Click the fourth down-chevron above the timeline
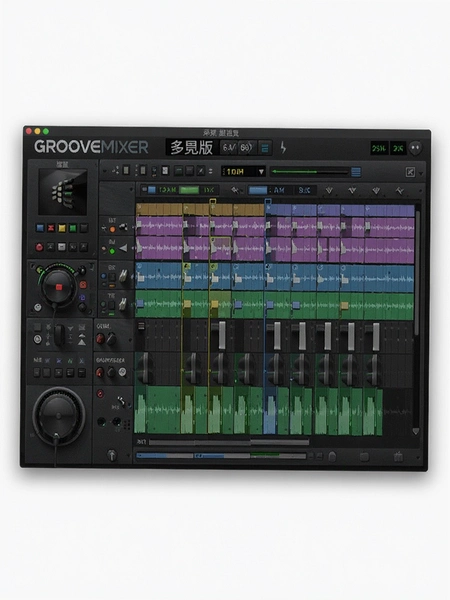 tap(400, 190)
